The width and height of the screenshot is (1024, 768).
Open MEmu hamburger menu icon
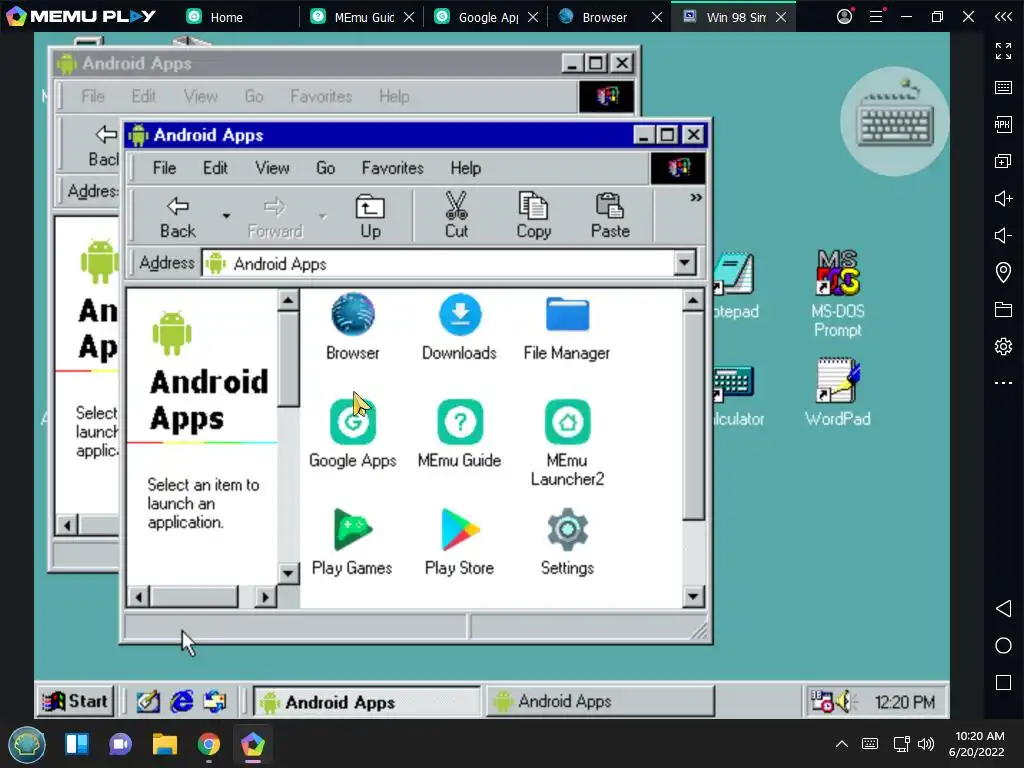click(876, 16)
